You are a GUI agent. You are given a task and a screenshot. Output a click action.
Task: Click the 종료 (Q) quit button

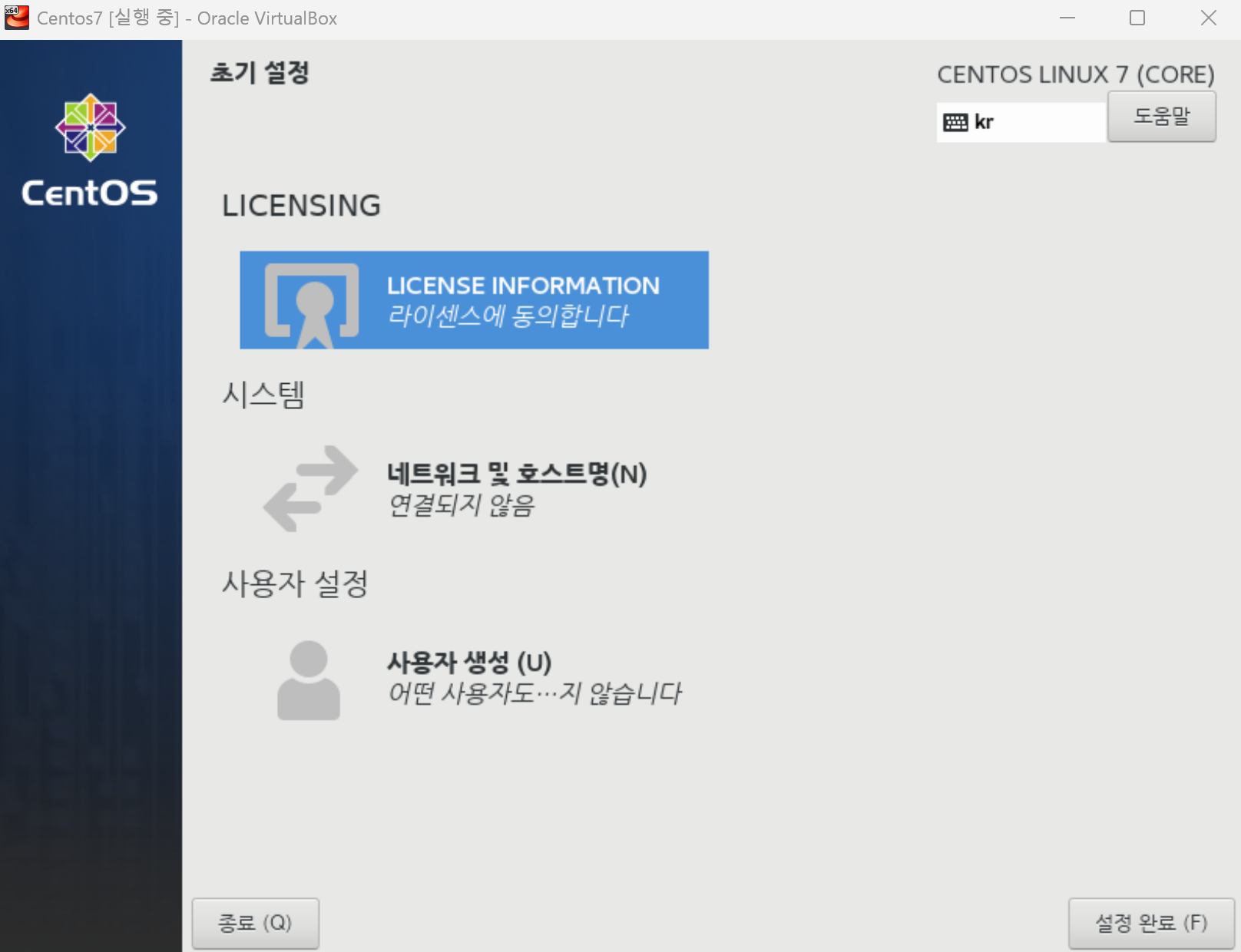click(x=255, y=923)
